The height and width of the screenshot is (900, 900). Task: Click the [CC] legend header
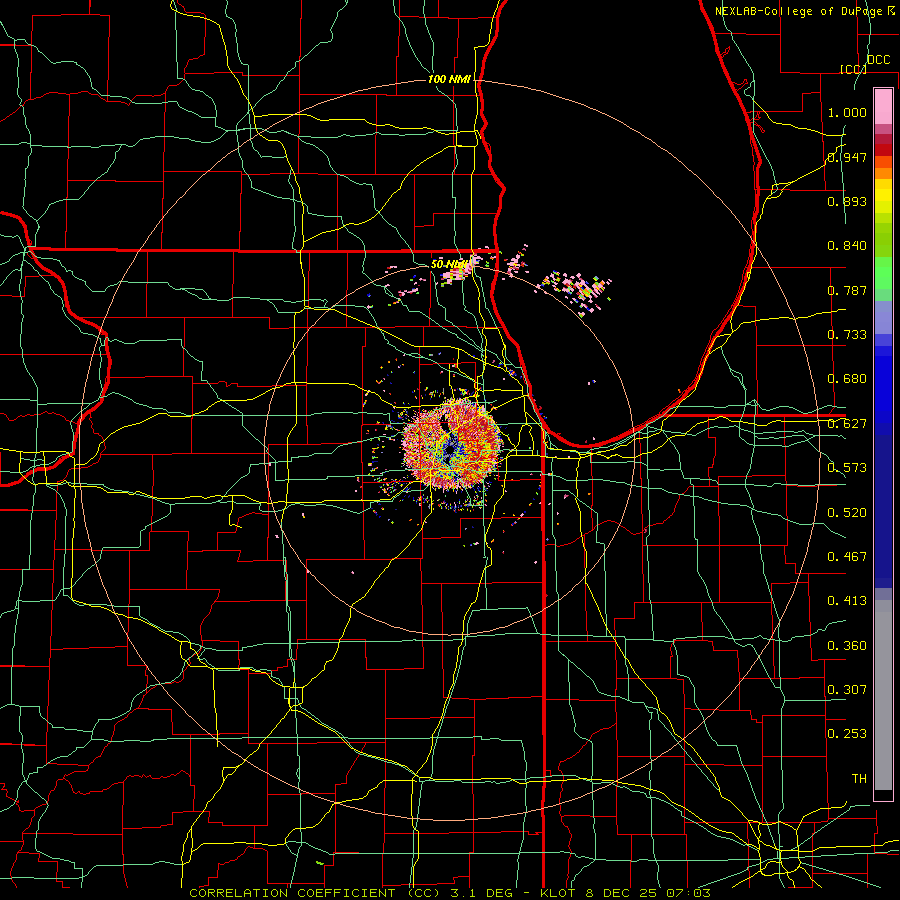[853, 69]
